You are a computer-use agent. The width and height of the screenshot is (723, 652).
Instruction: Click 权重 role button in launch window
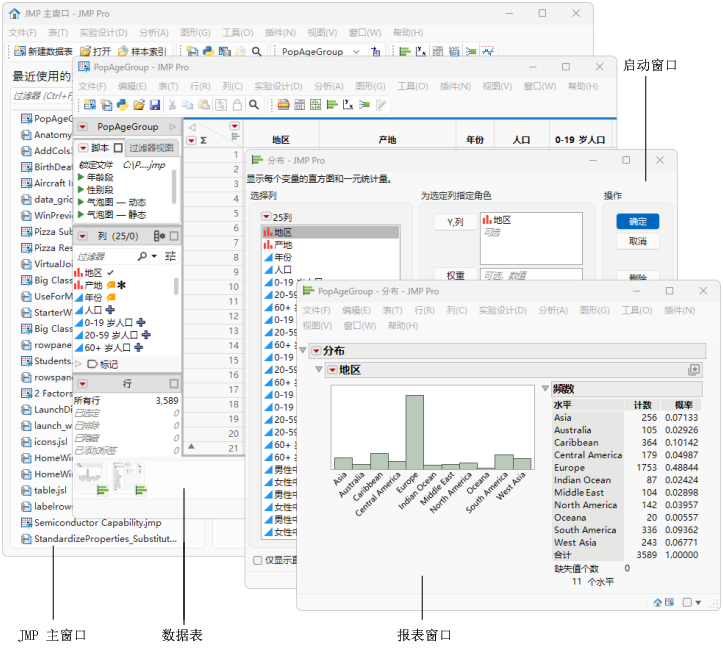tap(455, 276)
